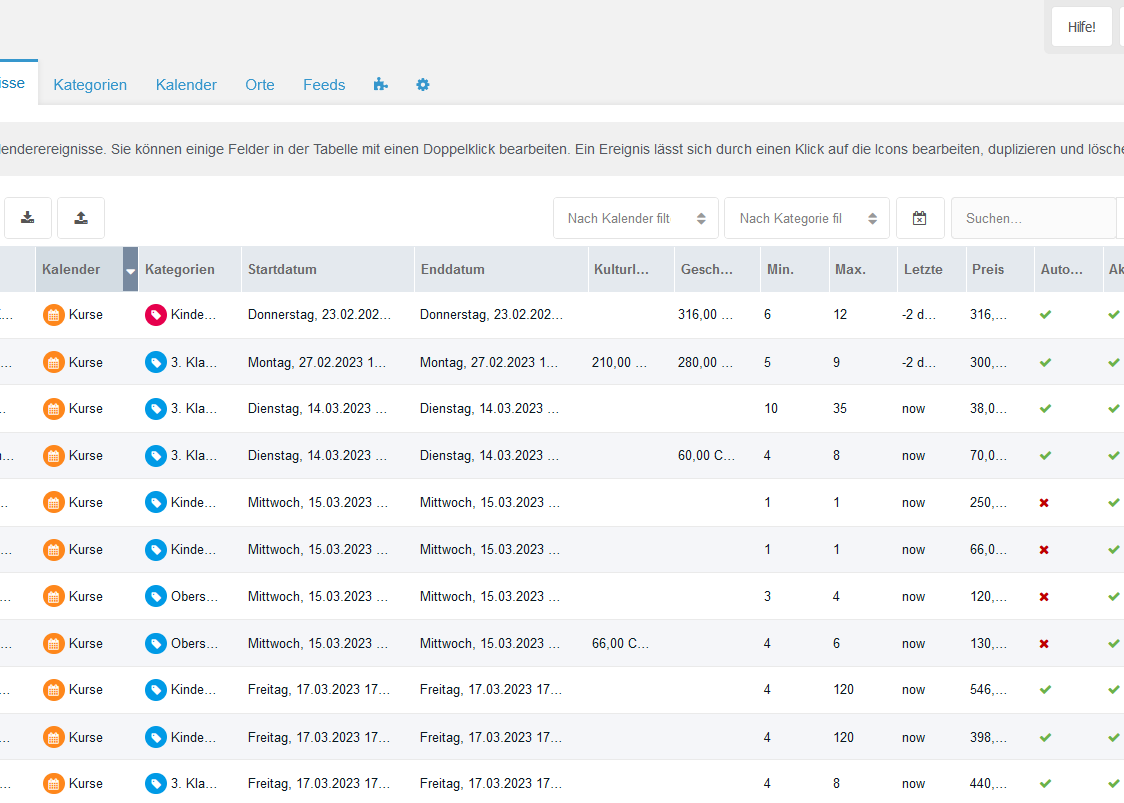Click blue tag icon in 398 price row
This screenshot has height=803, width=1124.
156,737
